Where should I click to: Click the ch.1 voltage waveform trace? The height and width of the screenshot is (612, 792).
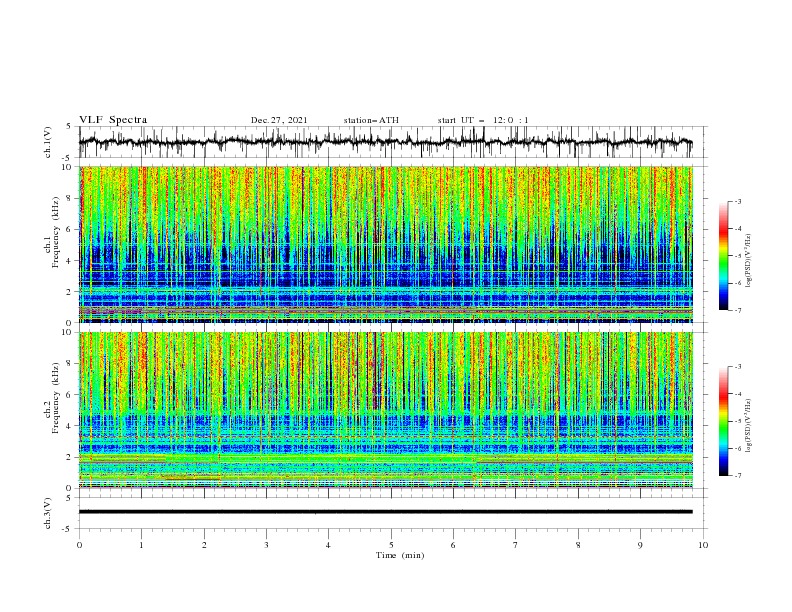click(385, 142)
